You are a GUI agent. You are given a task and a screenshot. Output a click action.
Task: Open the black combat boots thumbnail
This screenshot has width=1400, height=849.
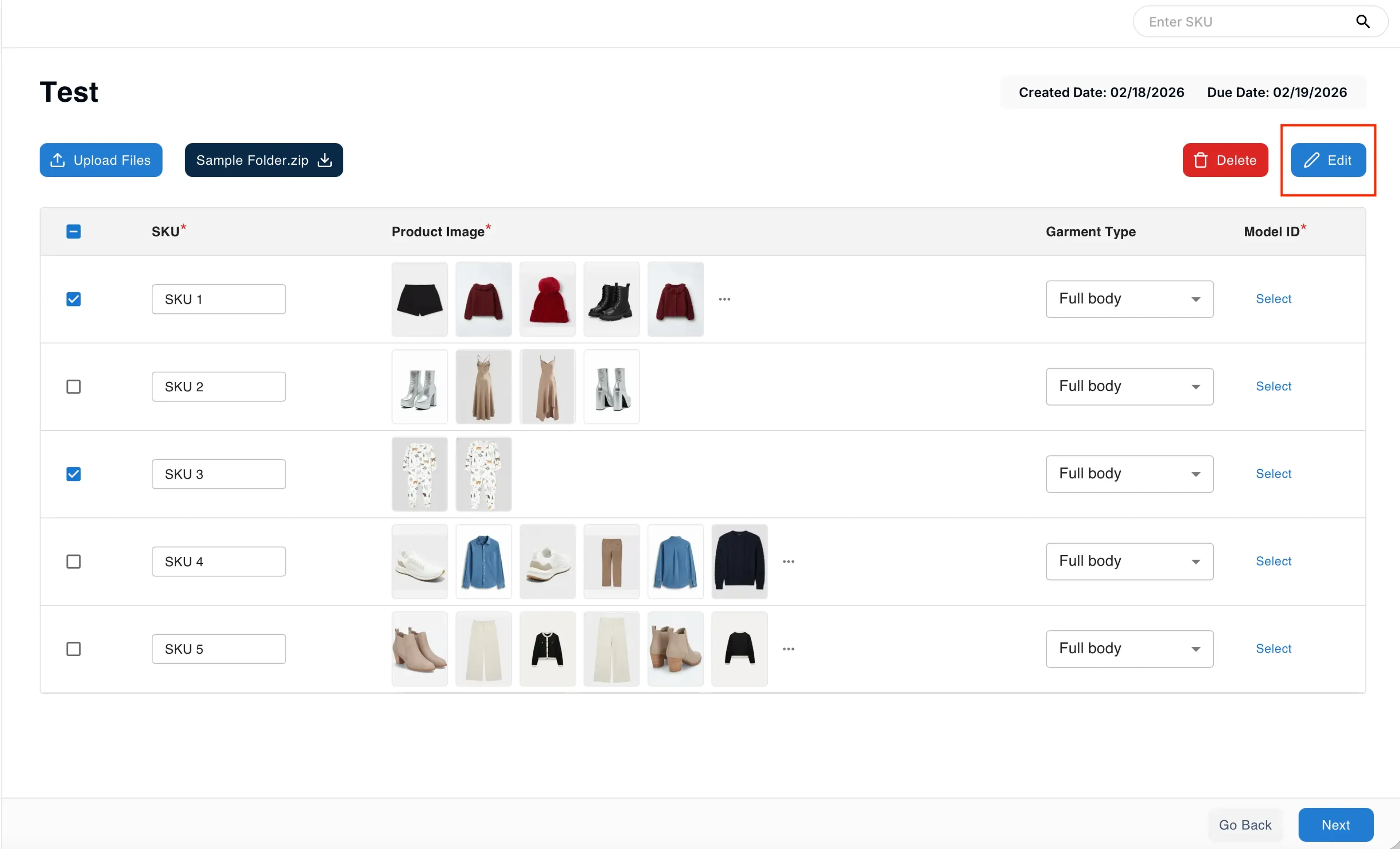[x=612, y=299]
